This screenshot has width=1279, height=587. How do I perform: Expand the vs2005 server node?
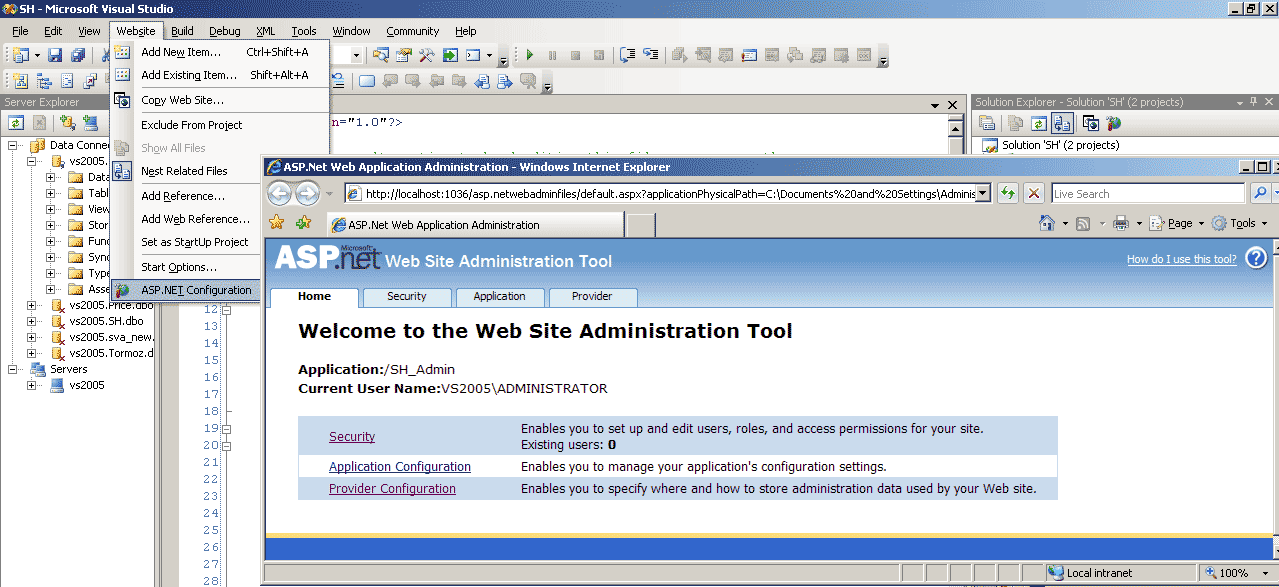[x=32, y=385]
